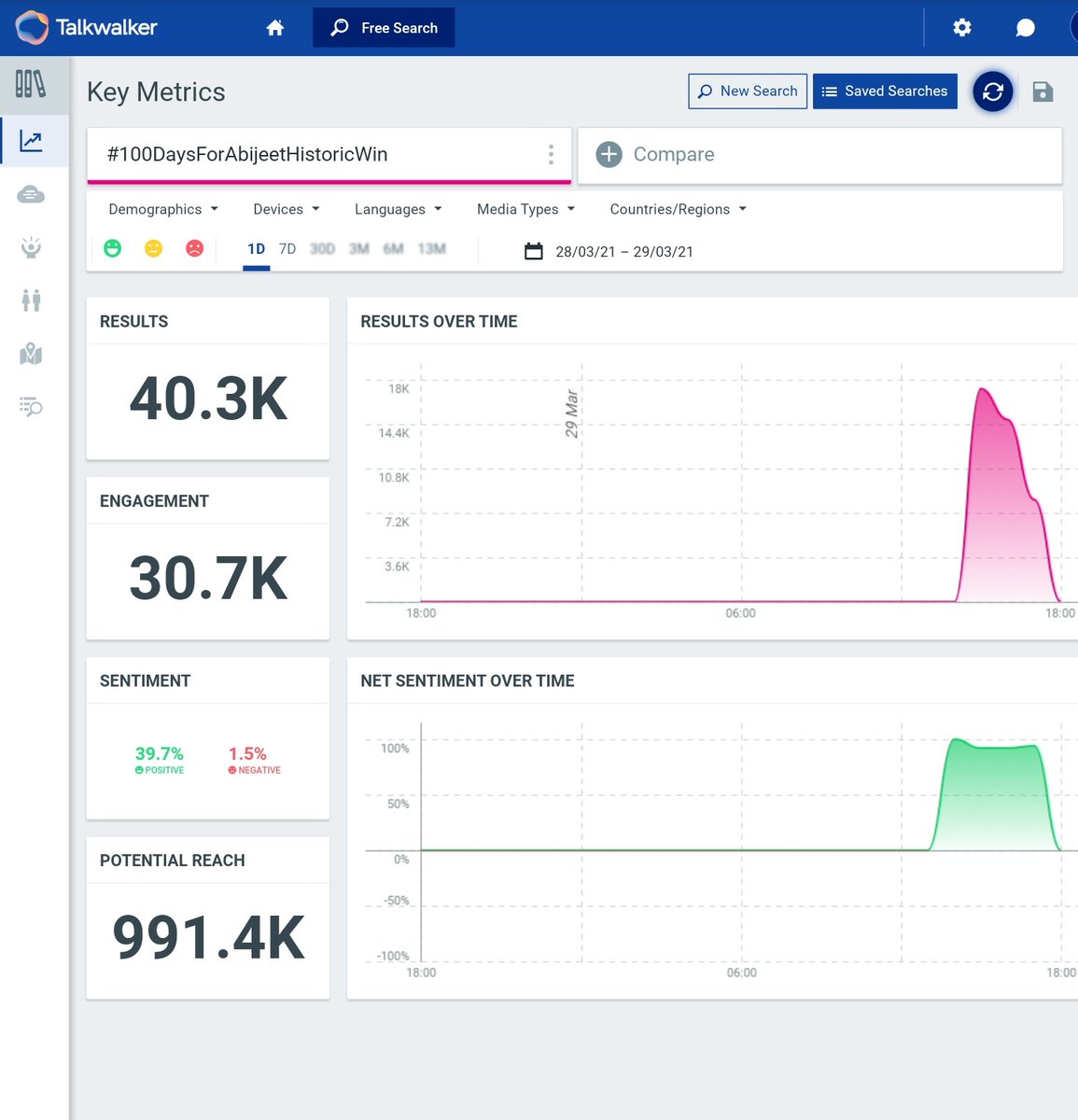This screenshot has height=1120, width=1078.
Task: Expand the Demographics dropdown
Action: 163,209
